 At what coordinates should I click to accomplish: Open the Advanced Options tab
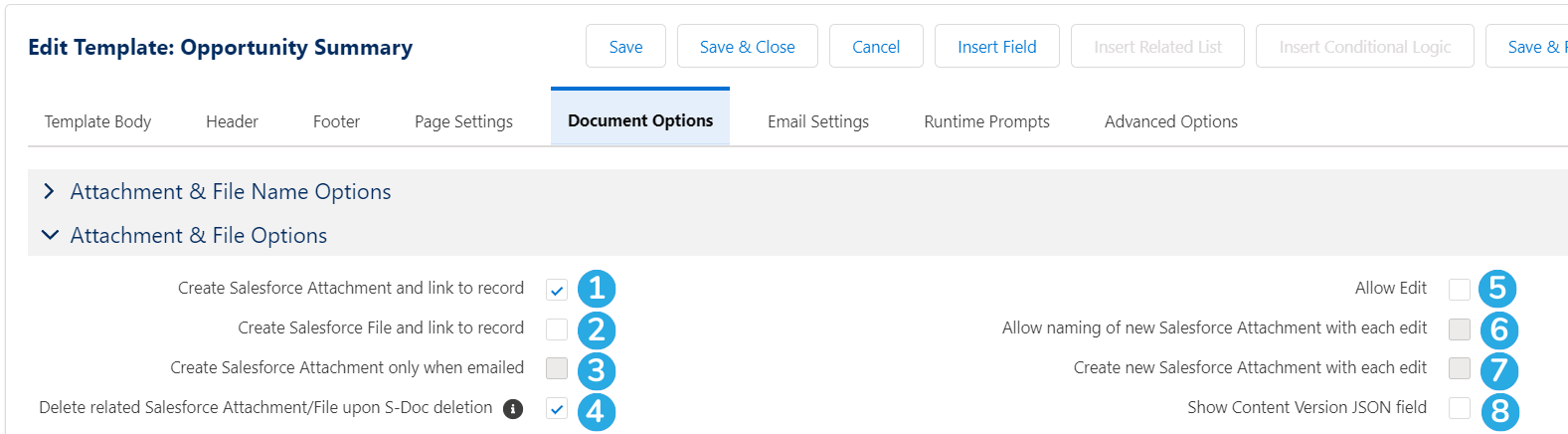click(x=1171, y=121)
